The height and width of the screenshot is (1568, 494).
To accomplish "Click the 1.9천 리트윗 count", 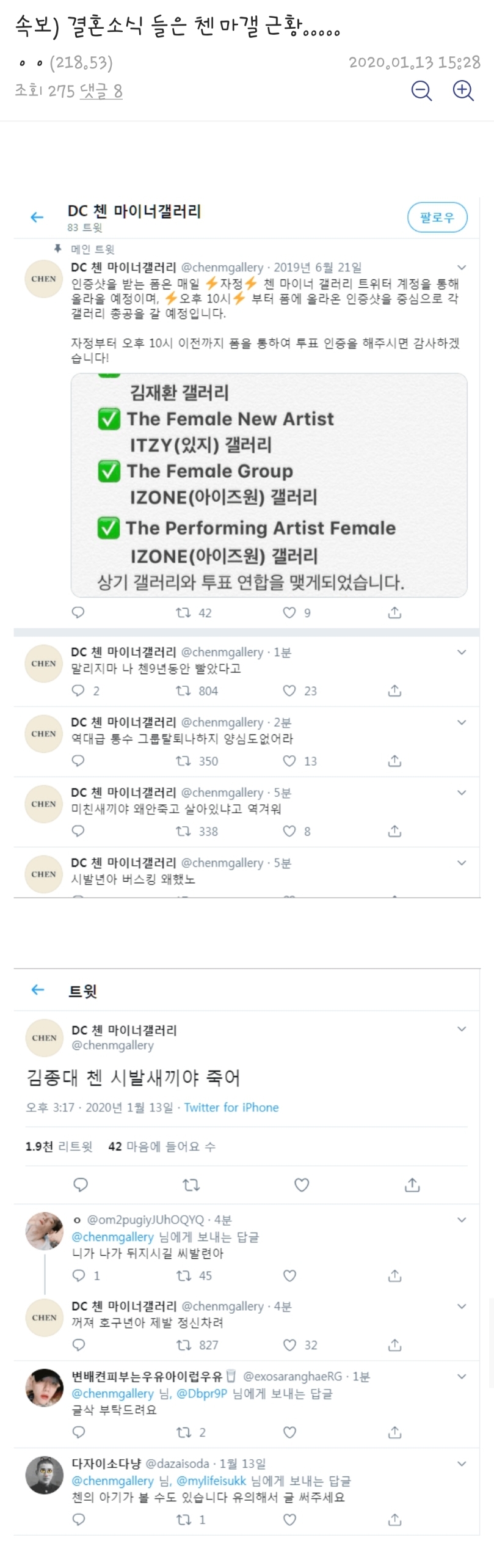I will pyautogui.click(x=59, y=1146).
